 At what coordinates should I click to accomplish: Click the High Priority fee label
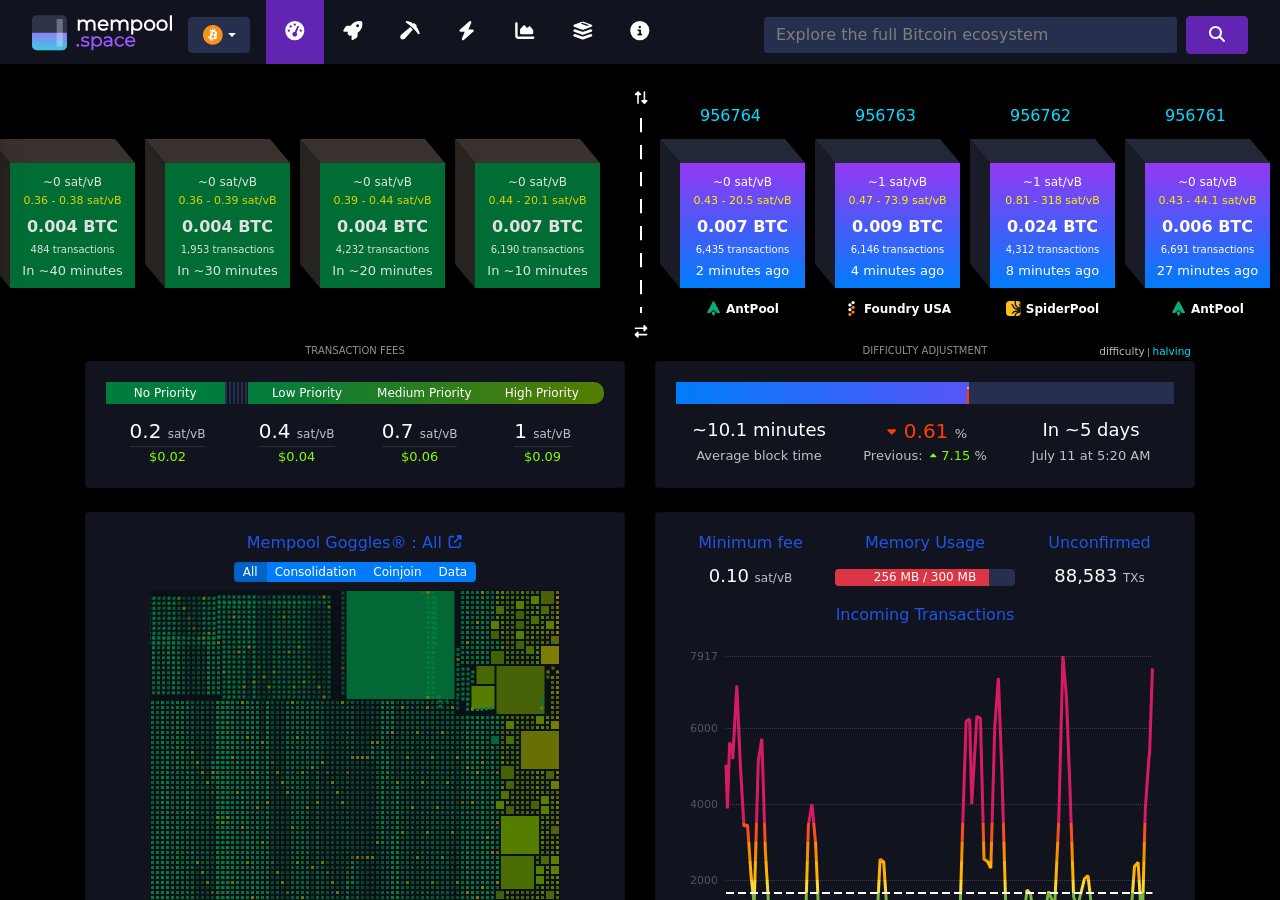tap(542, 393)
